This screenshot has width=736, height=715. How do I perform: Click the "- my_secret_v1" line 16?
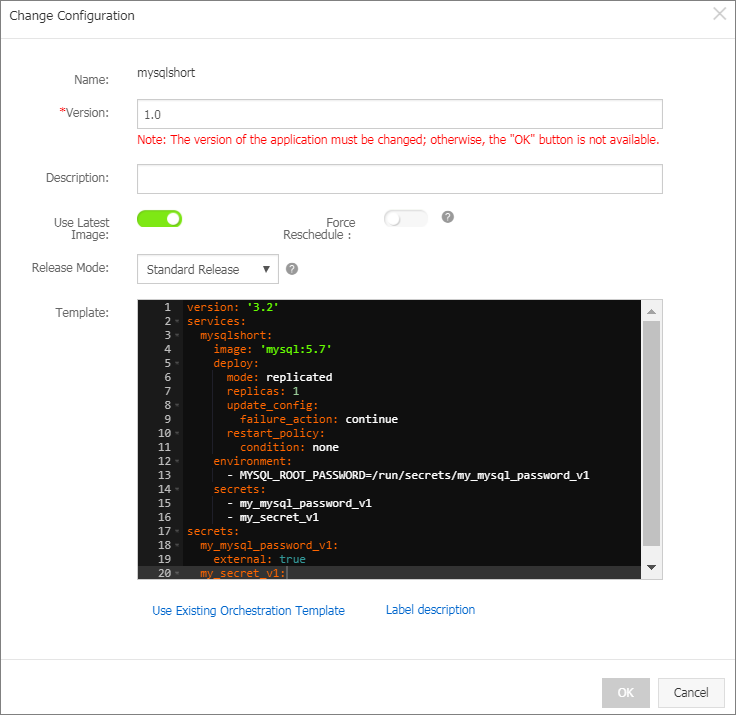[273, 517]
